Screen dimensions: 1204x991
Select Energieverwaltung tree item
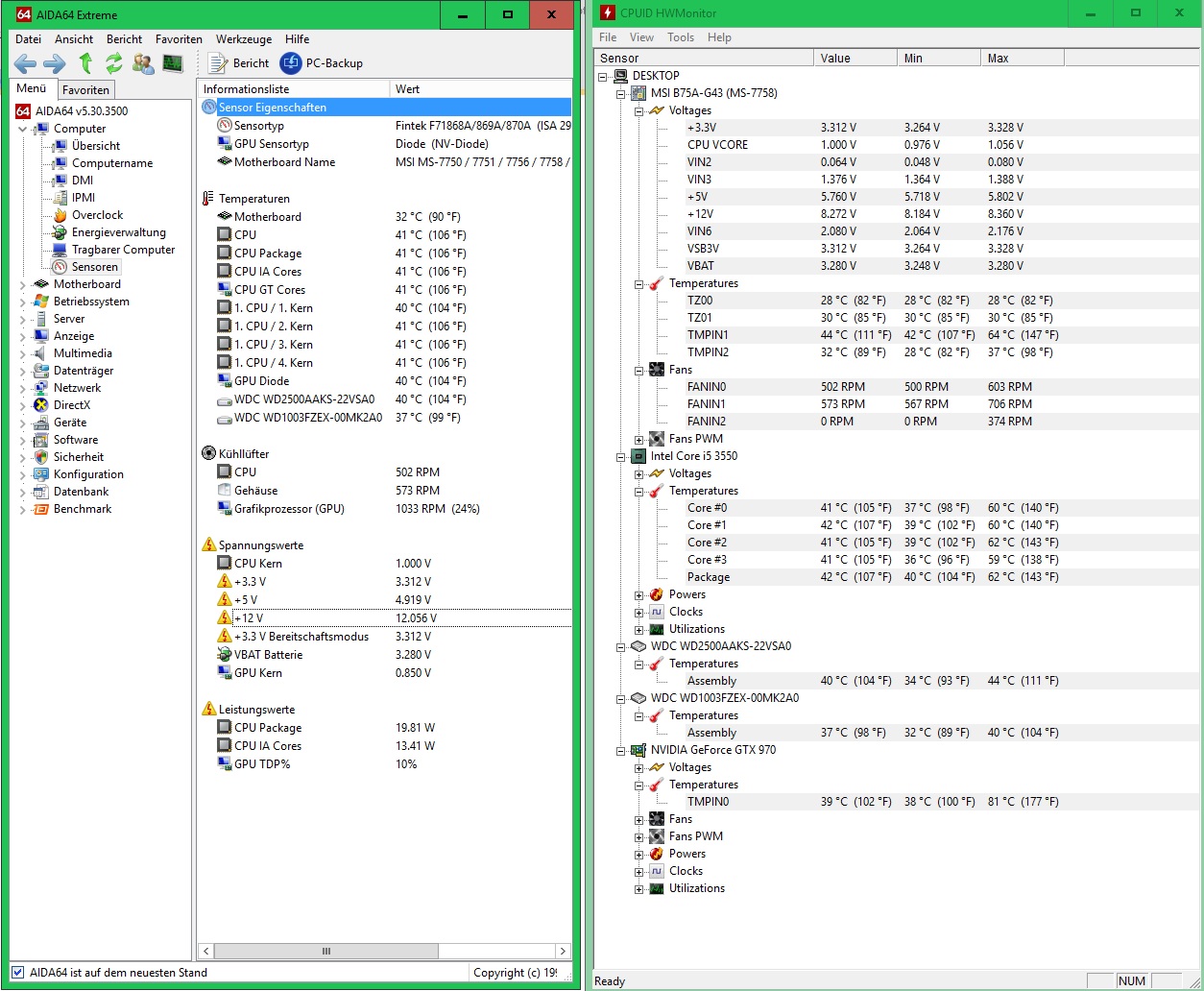pos(118,232)
